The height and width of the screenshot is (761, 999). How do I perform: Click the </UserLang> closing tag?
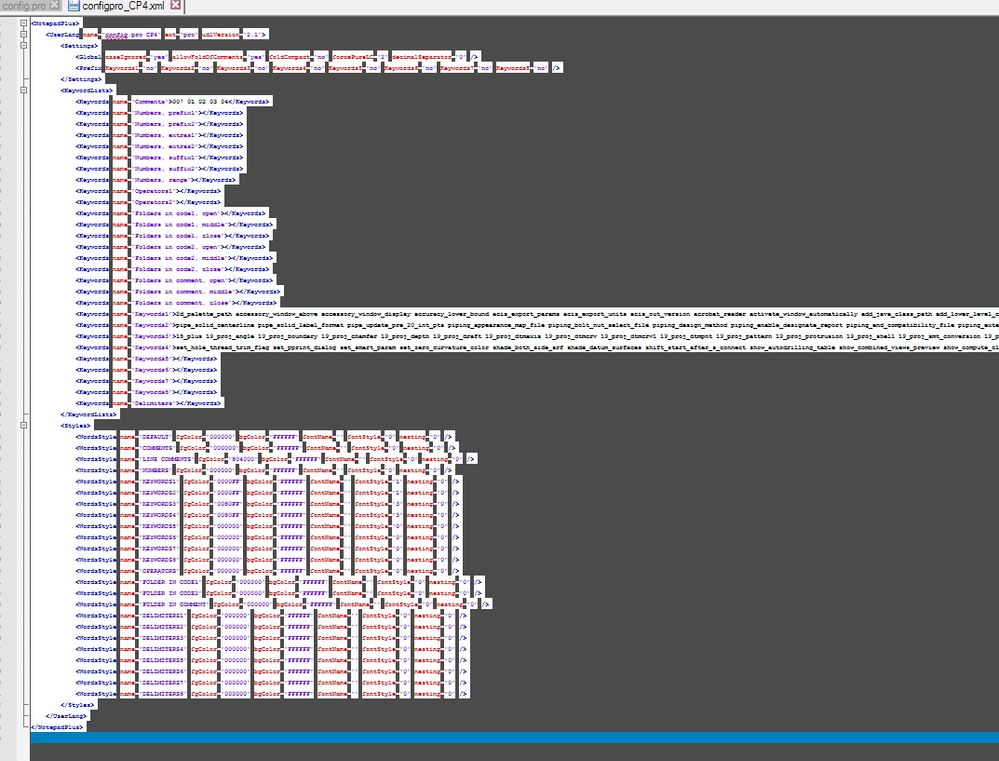[66, 716]
